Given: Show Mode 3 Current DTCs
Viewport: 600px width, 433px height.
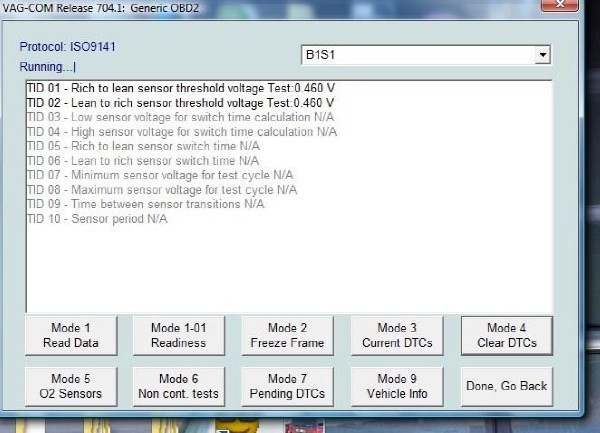Looking at the screenshot, I should [397, 335].
